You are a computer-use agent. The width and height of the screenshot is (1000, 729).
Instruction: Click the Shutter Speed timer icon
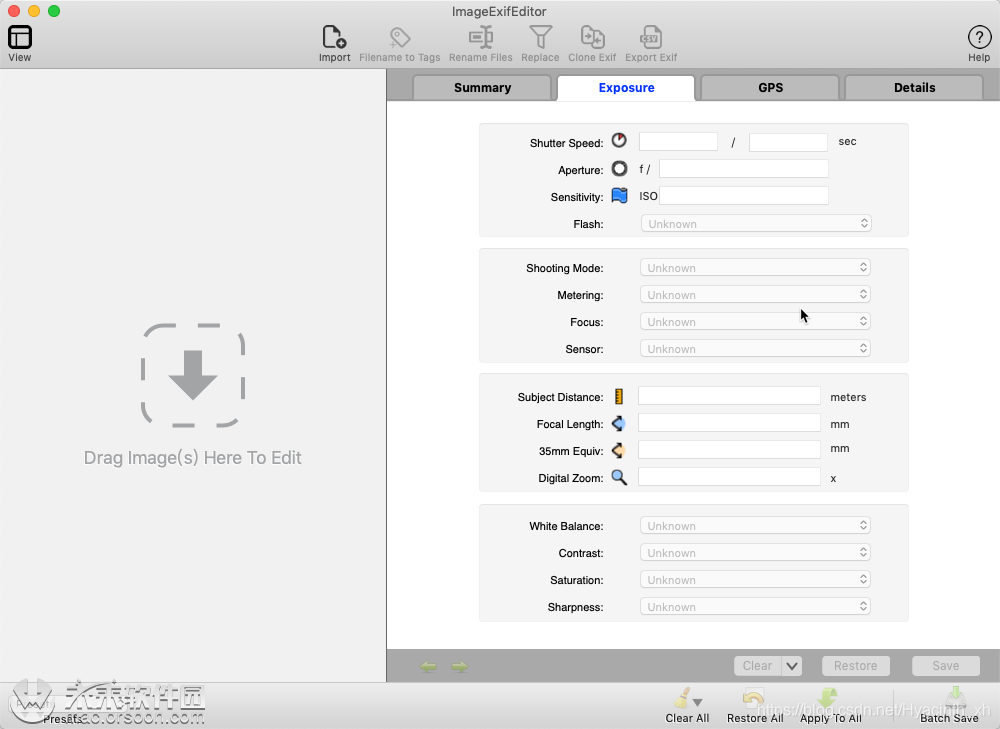(619, 140)
